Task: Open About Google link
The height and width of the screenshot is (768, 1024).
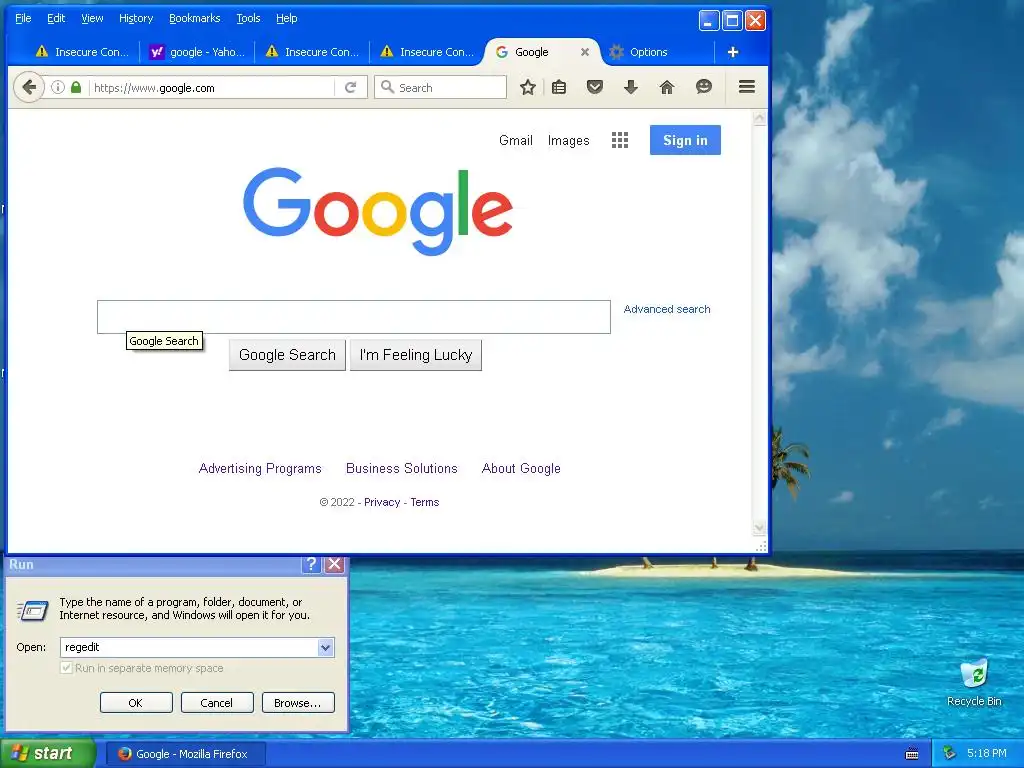Action: click(x=521, y=468)
